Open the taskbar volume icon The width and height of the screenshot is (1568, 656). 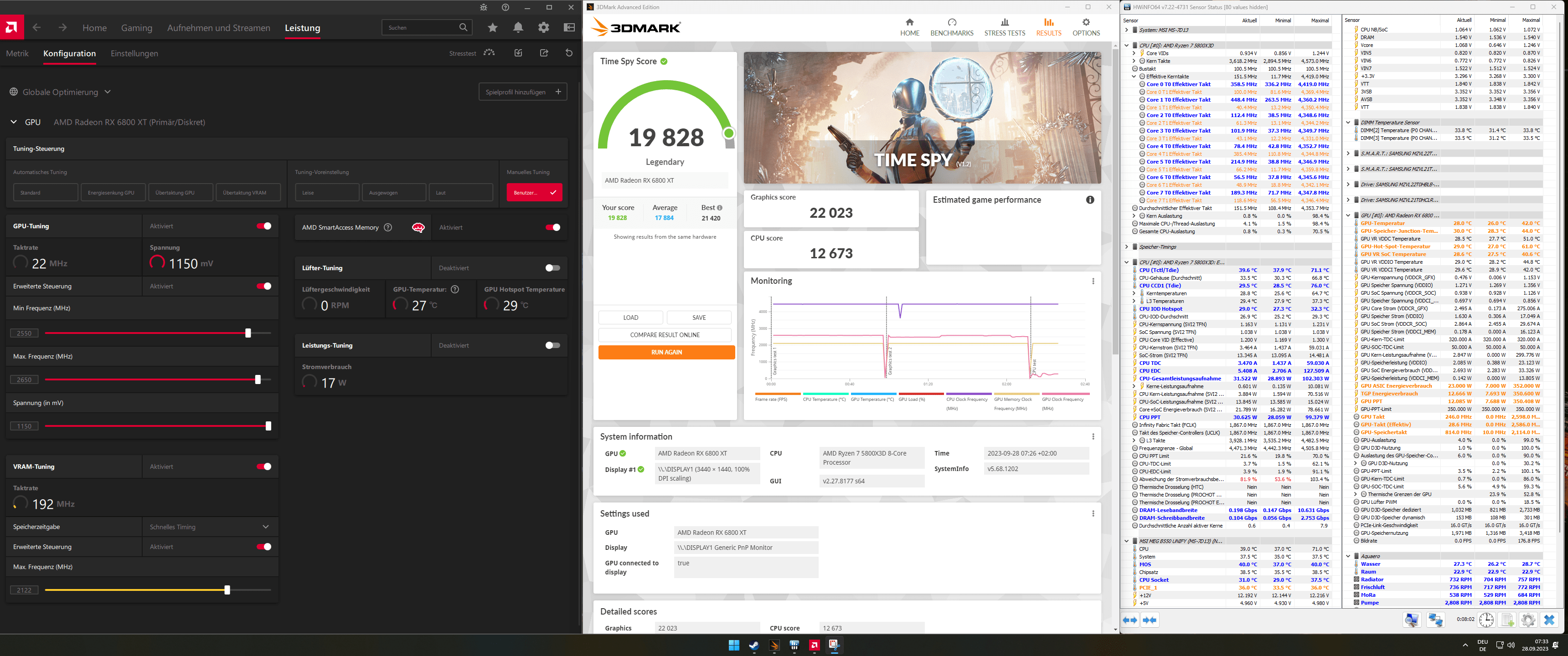(x=1511, y=645)
